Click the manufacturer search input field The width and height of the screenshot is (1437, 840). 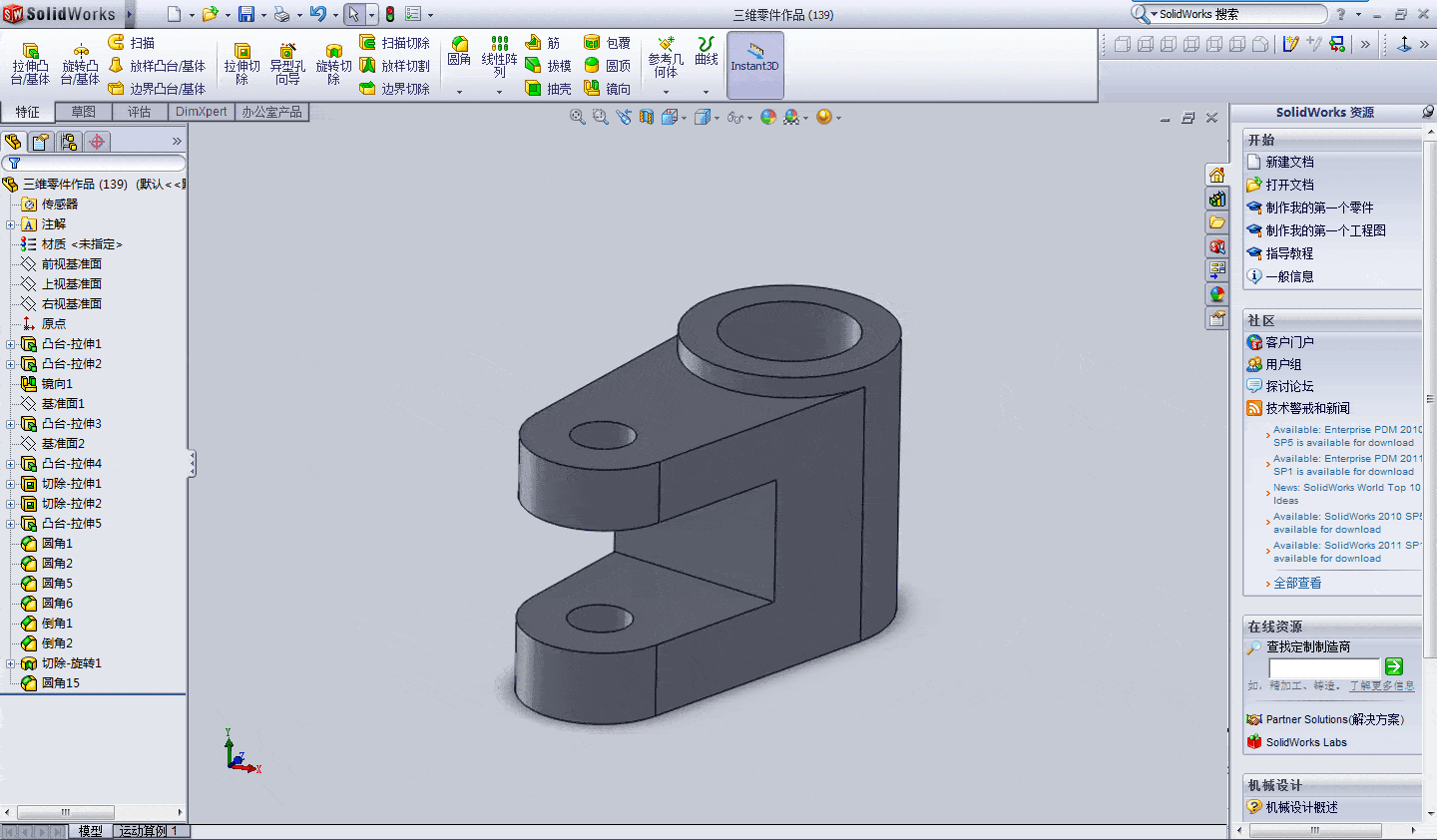click(1323, 666)
